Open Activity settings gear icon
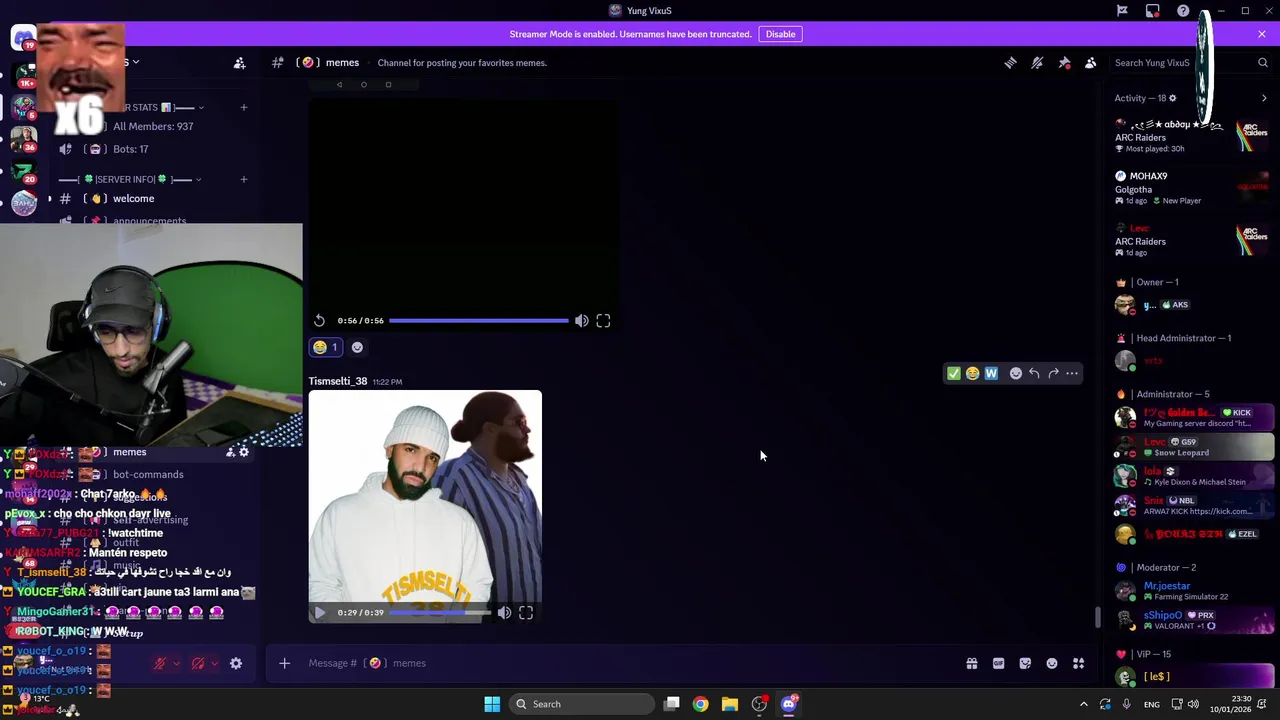1280x720 pixels. click(1173, 98)
